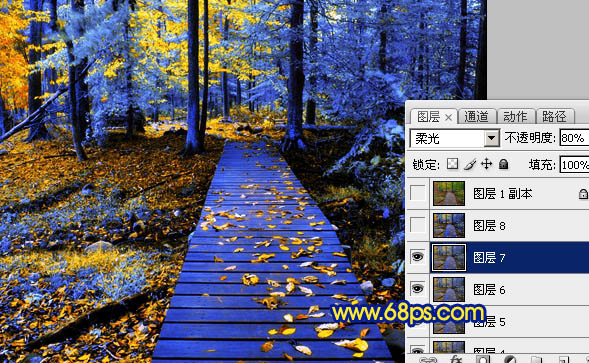The image size is (589, 363).
Task: Open the fx layer style menu
Action: [x=455, y=359]
